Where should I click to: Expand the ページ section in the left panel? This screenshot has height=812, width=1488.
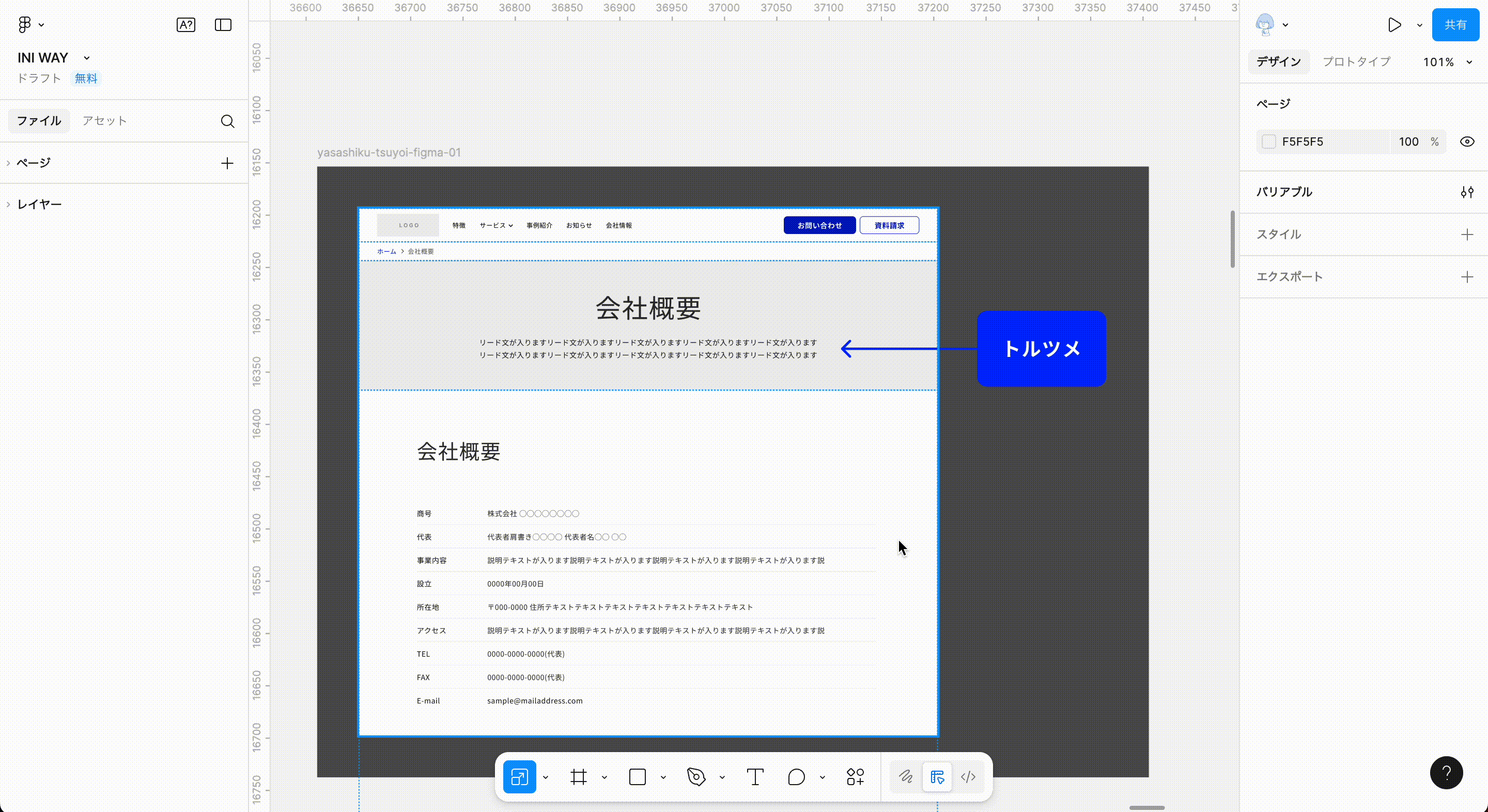point(33,163)
